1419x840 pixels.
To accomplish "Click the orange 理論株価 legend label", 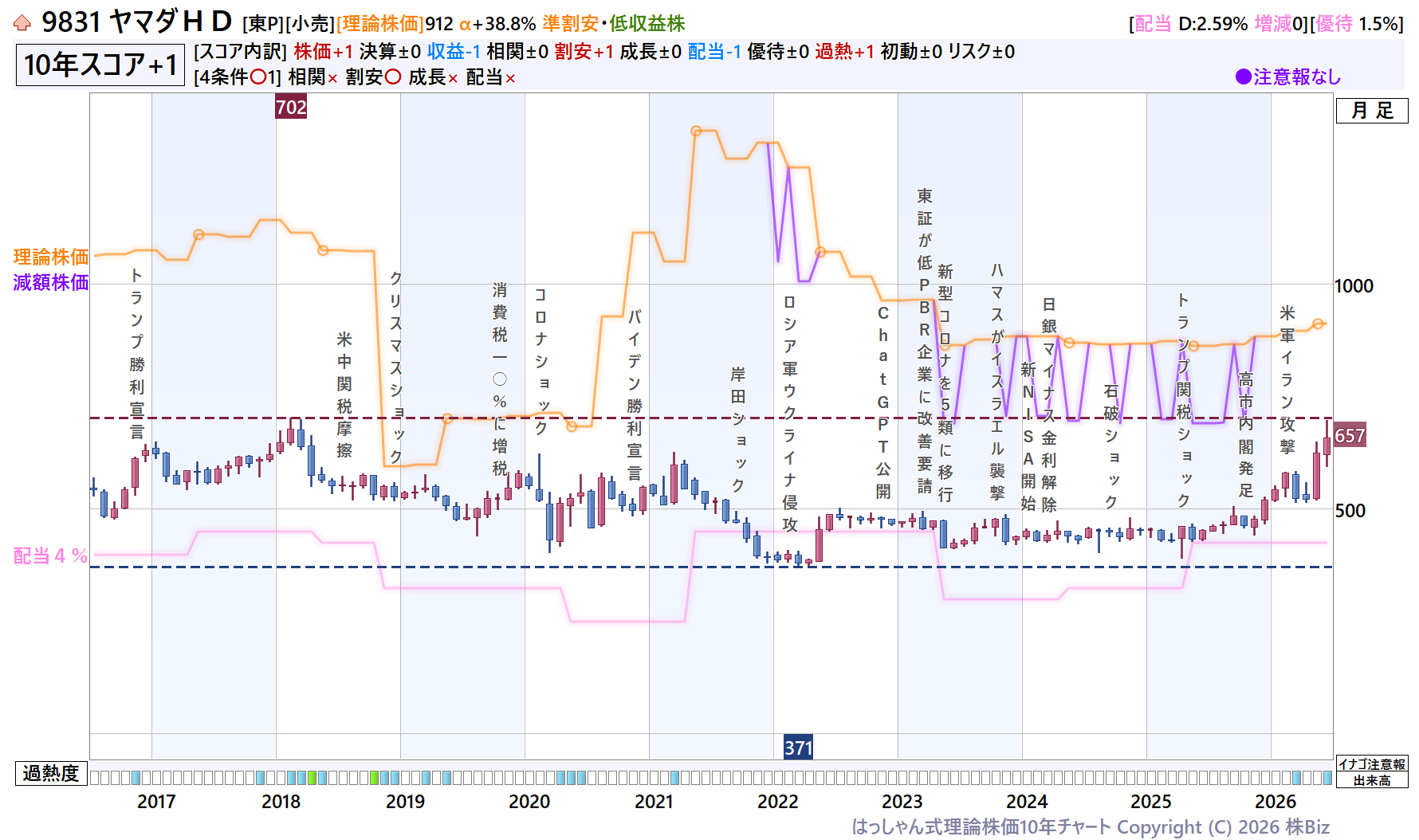I will pyautogui.click(x=51, y=257).
